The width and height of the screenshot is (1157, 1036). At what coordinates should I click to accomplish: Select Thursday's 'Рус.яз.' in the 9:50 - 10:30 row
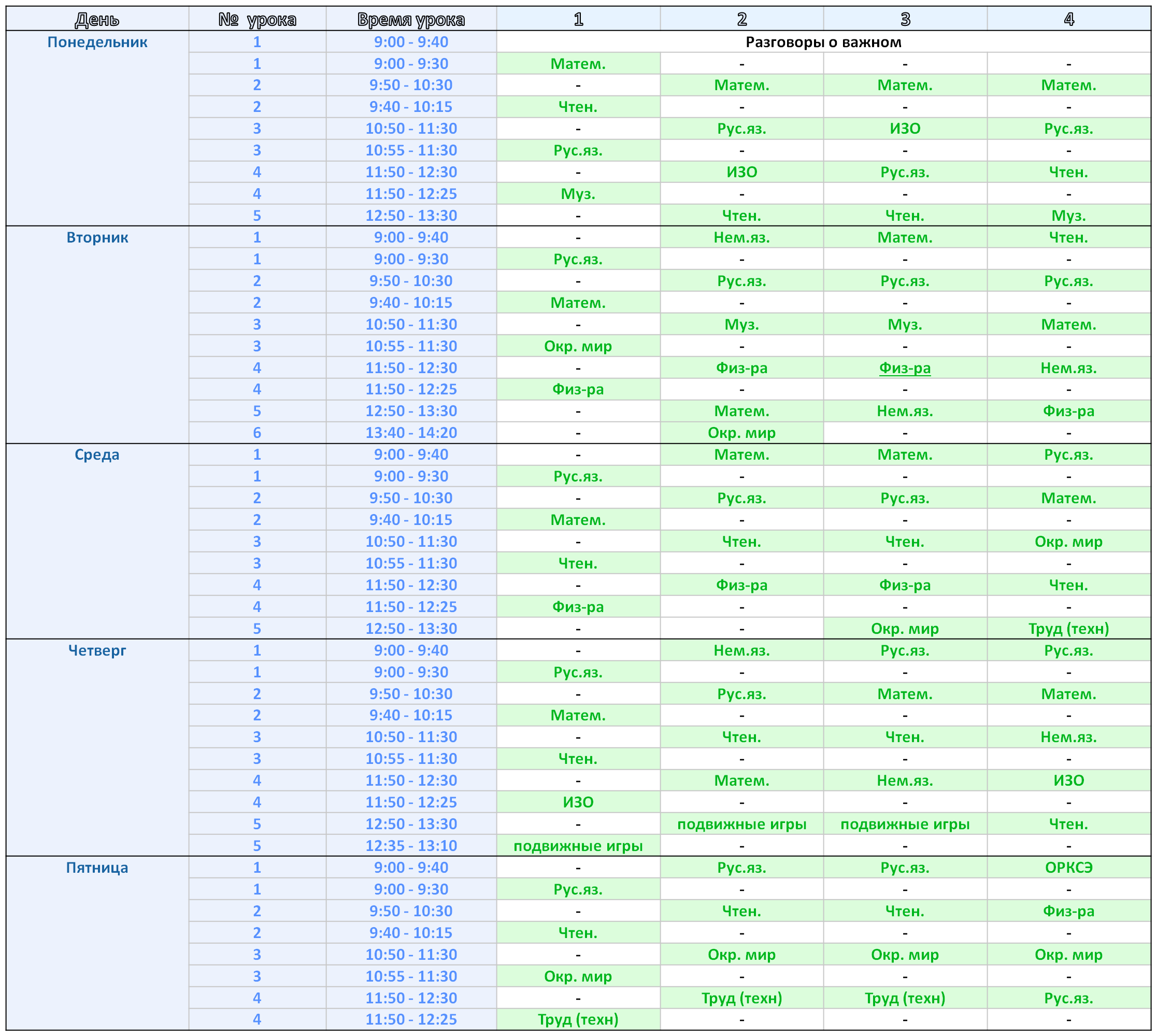741,694
